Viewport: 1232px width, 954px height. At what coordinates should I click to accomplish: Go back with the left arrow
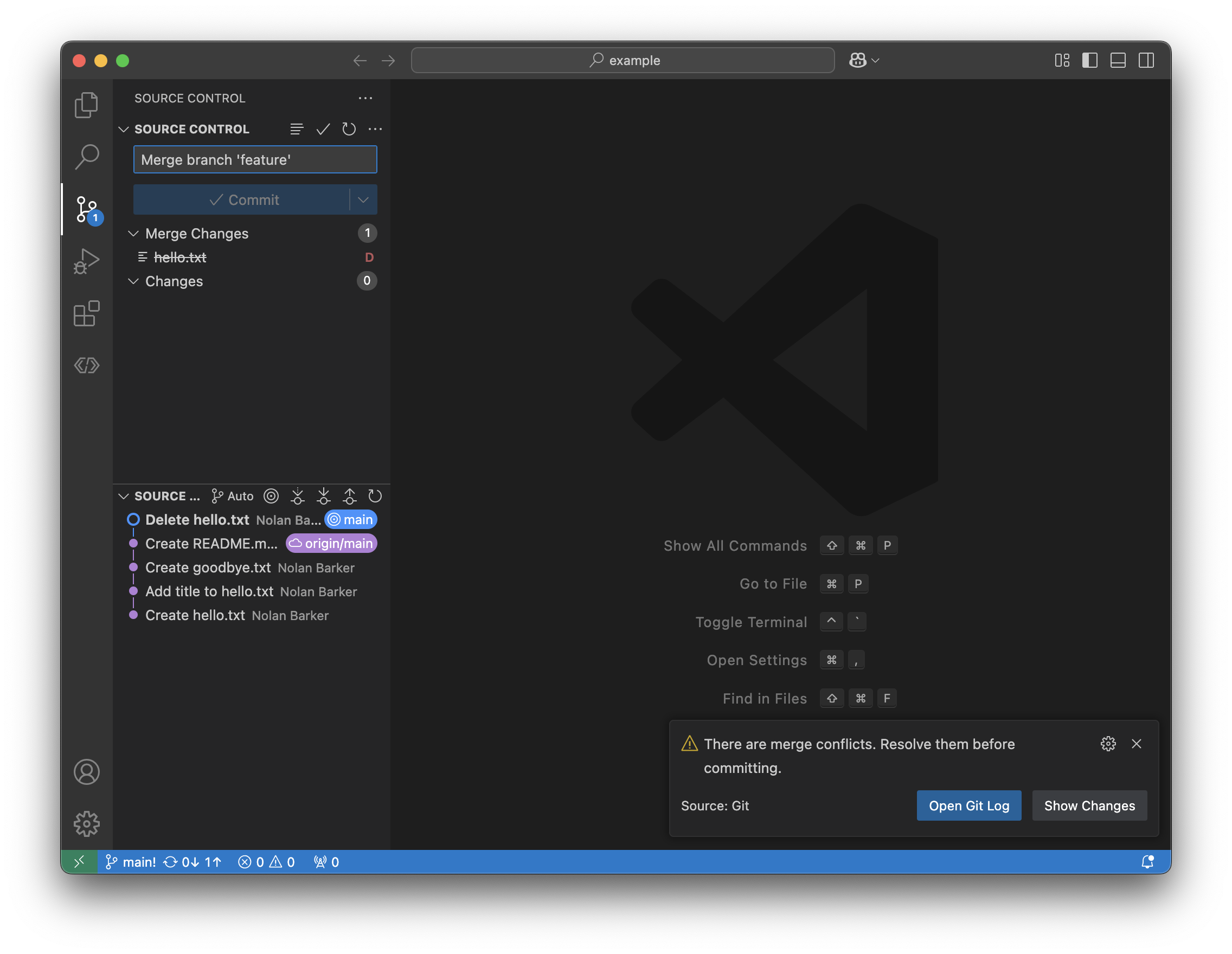[x=360, y=60]
